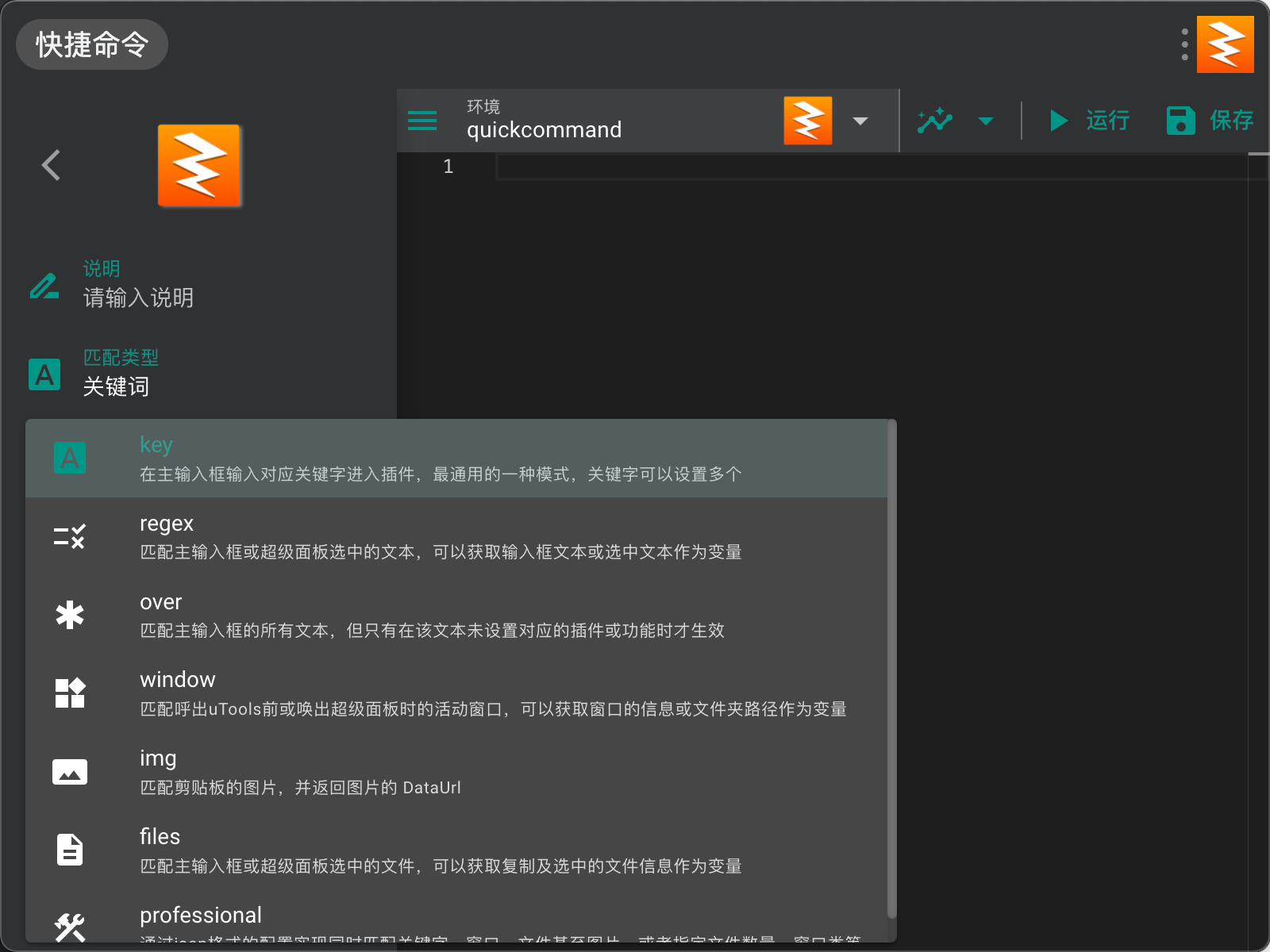Viewport: 1270px width, 952px height.
Task: Select the files match document icon
Action: click(x=70, y=849)
